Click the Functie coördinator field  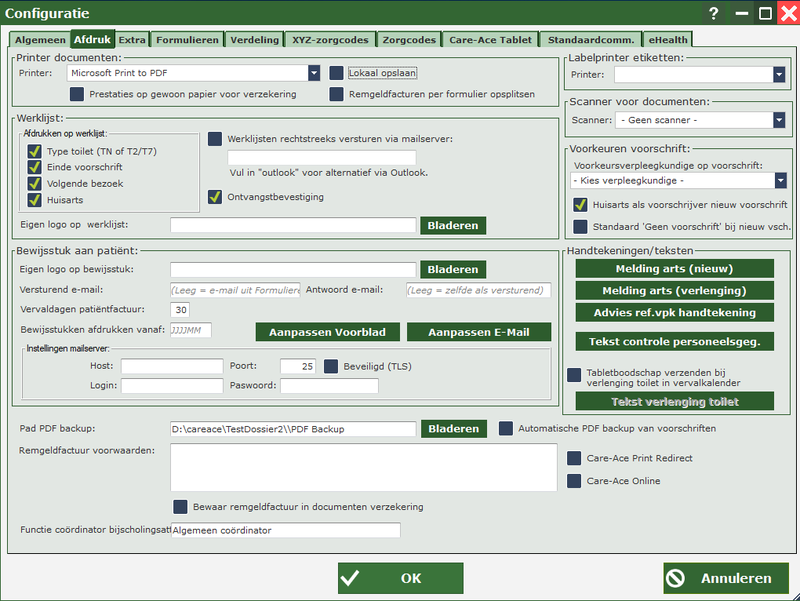[286, 530]
